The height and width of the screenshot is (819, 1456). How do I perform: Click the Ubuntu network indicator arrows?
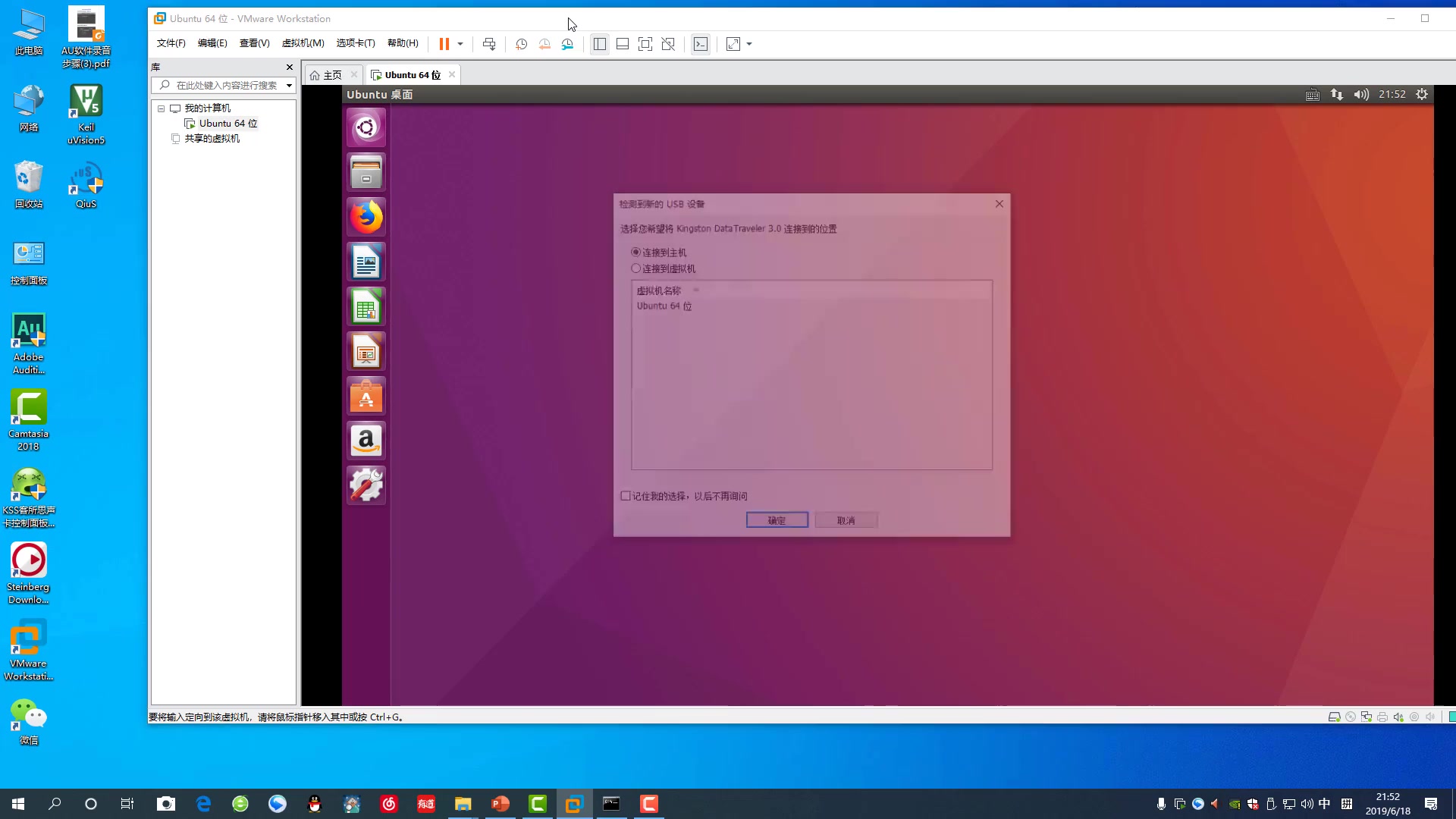coord(1337,95)
